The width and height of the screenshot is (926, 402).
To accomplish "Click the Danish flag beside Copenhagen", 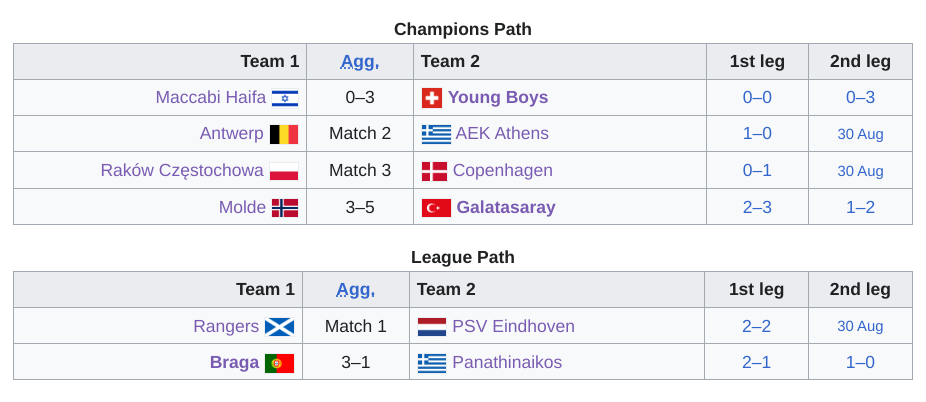I will coord(434,171).
